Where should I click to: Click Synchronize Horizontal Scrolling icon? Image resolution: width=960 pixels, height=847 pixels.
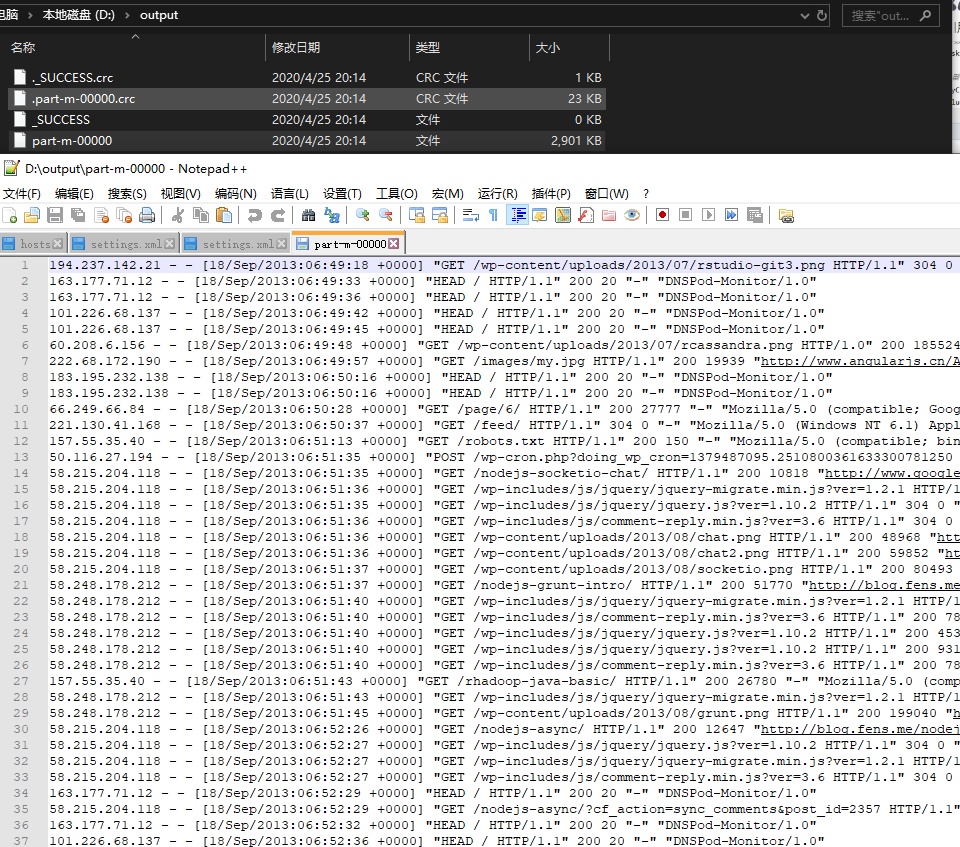(x=440, y=215)
